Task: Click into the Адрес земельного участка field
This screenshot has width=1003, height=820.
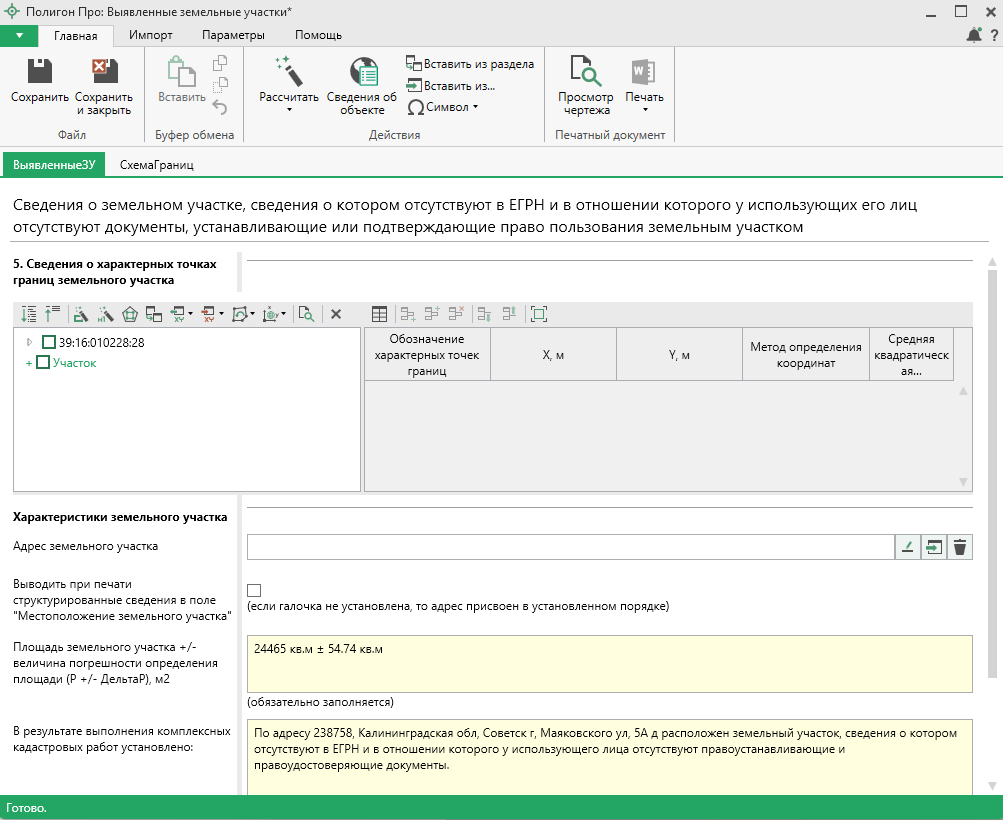Action: coord(570,547)
